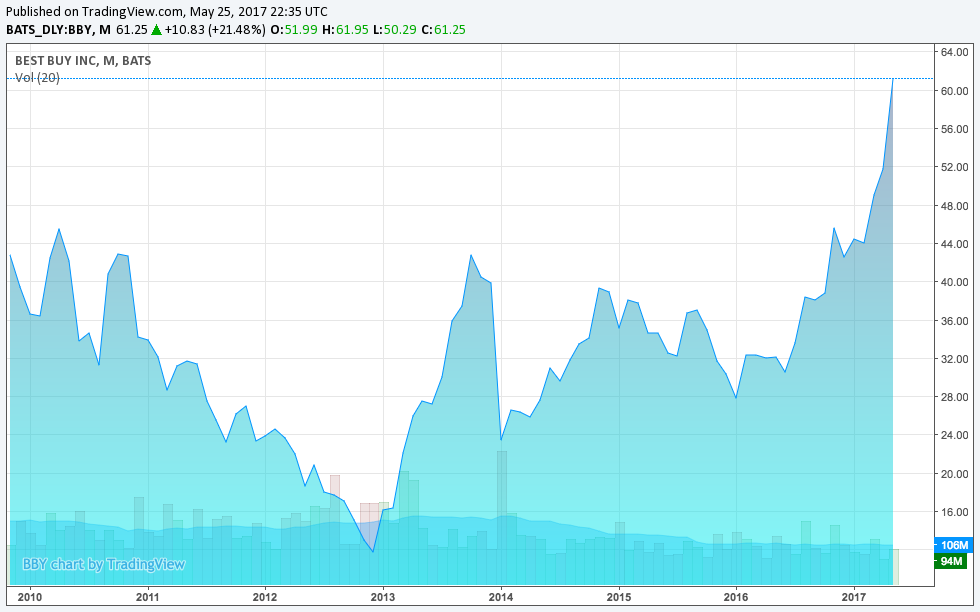Click the 52.00 price axis label
The height and width of the screenshot is (612, 980).
(955, 168)
